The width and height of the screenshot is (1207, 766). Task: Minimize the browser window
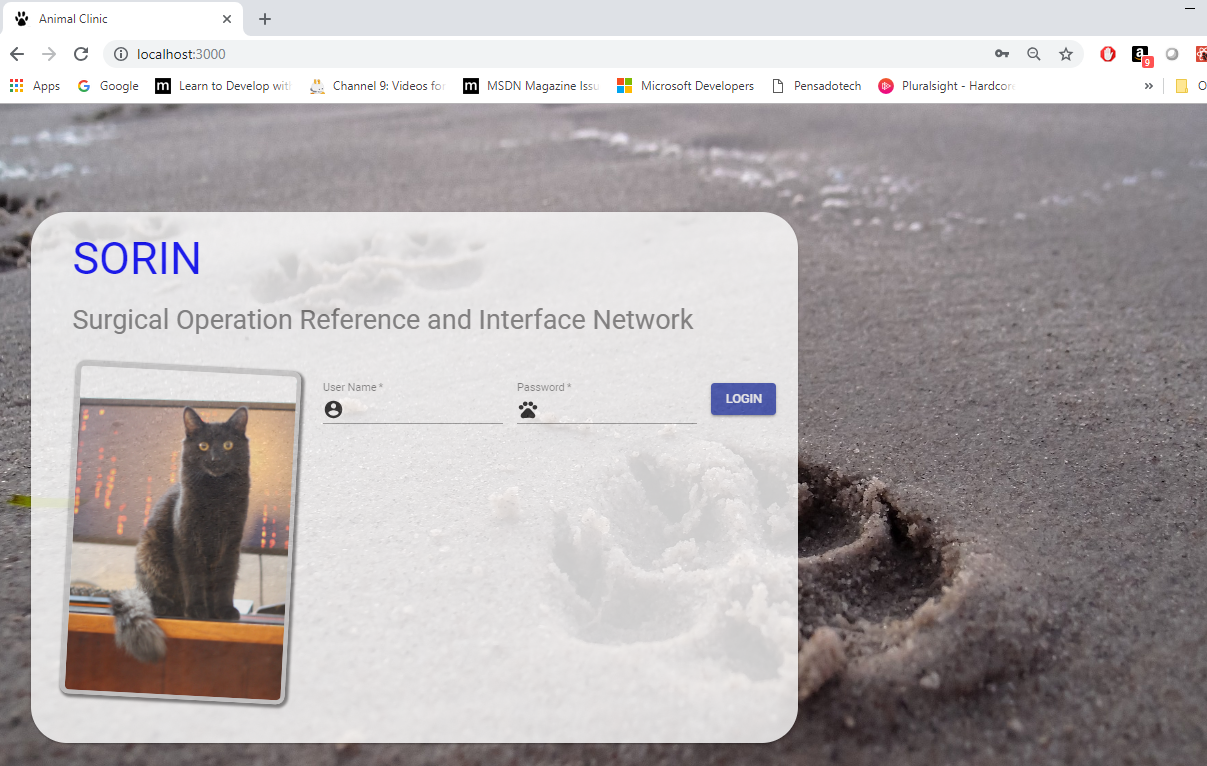click(1190, 8)
